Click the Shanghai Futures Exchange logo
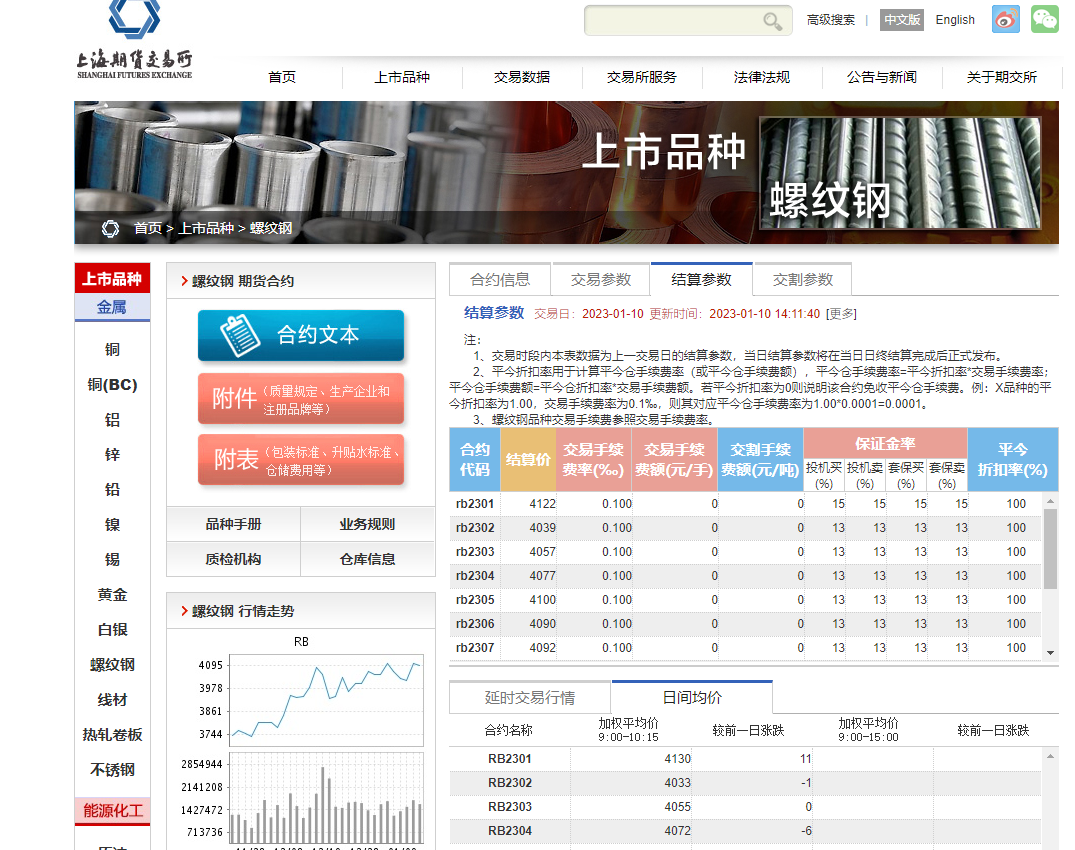 pos(134,40)
